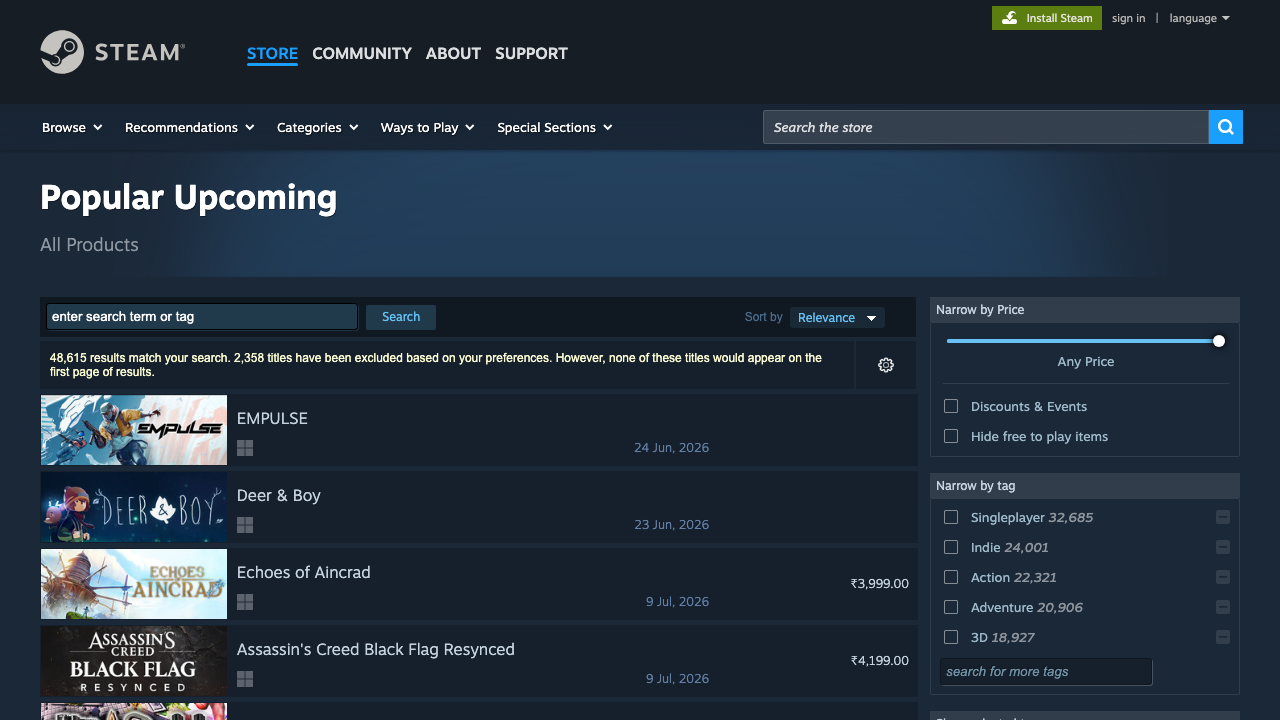1280x720 pixels.
Task: Expand the Recommendations menu
Action: 189,127
